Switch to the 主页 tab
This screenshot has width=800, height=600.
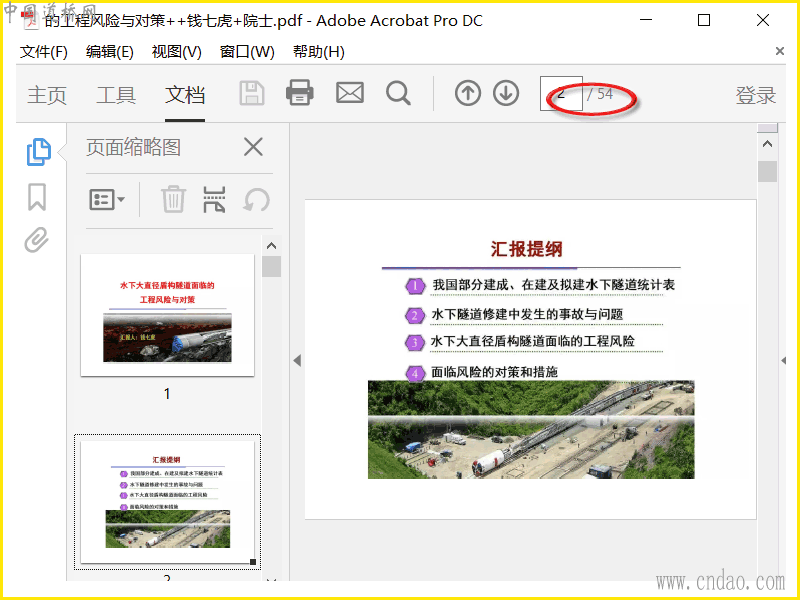[x=47, y=95]
